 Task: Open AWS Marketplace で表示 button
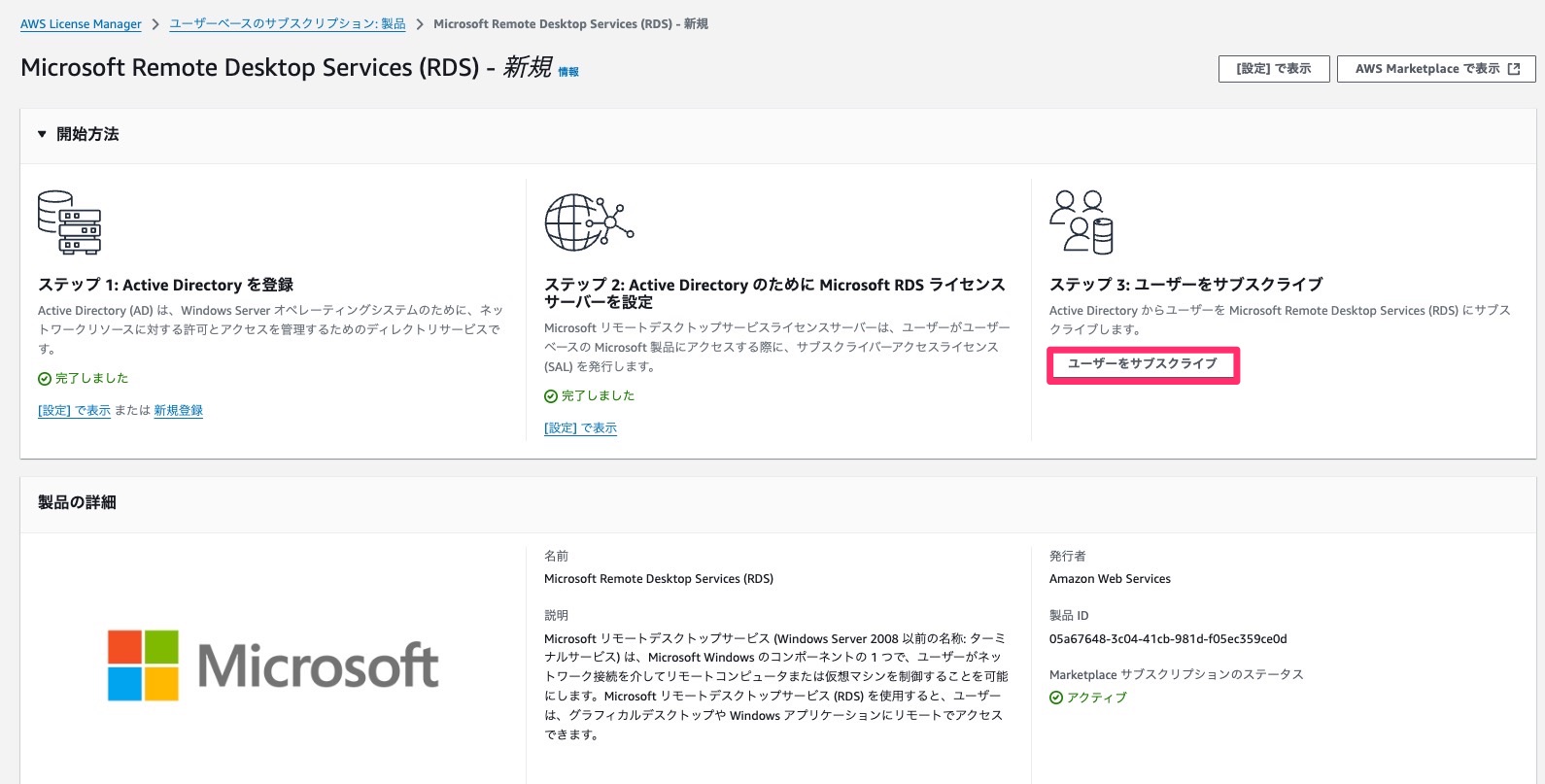[1436, 69]
